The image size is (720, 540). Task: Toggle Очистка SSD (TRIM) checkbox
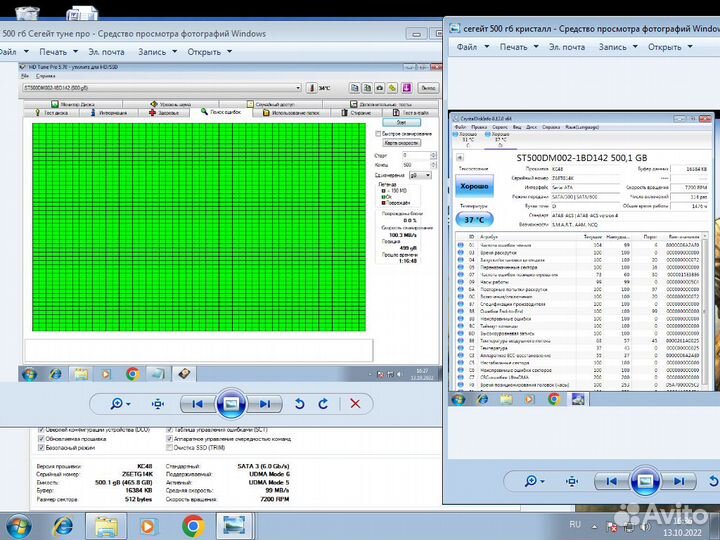169,447
